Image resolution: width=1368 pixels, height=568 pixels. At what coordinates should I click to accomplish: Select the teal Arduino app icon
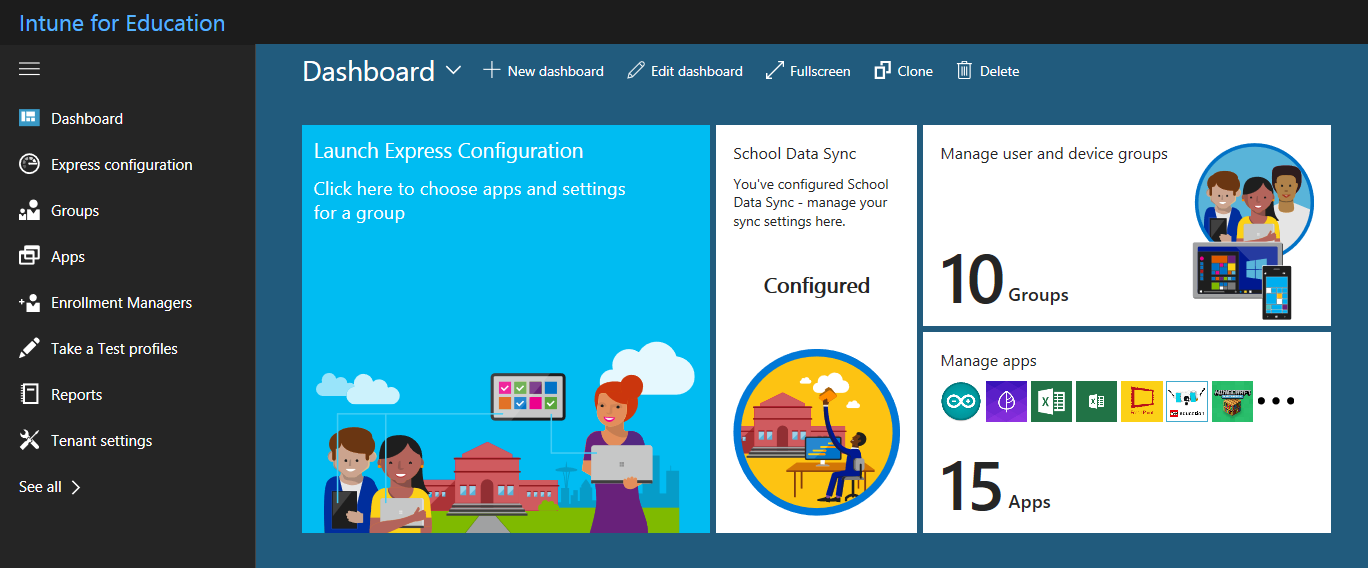click(961, 401)
